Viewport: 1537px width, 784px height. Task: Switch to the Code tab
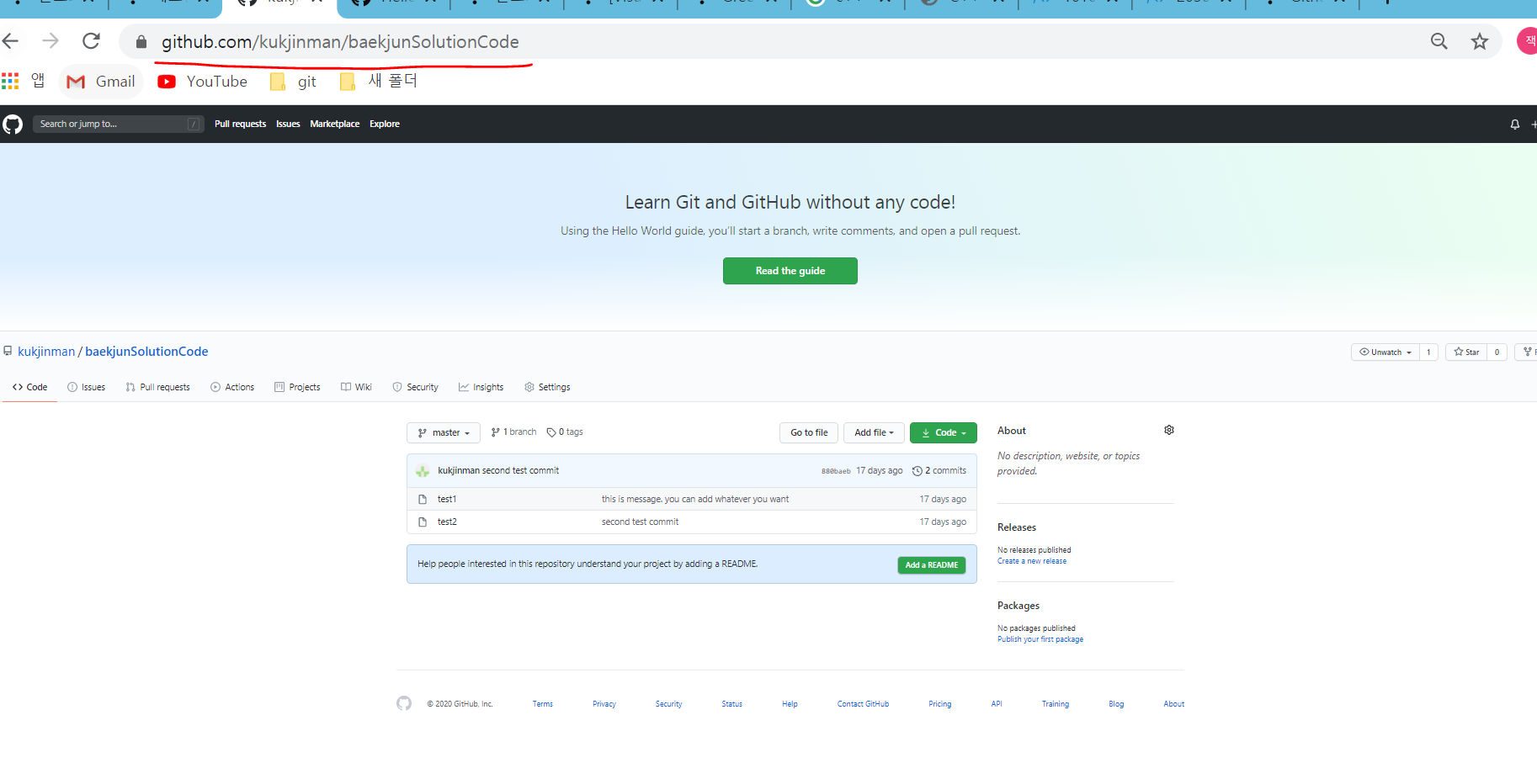[29, 388]
